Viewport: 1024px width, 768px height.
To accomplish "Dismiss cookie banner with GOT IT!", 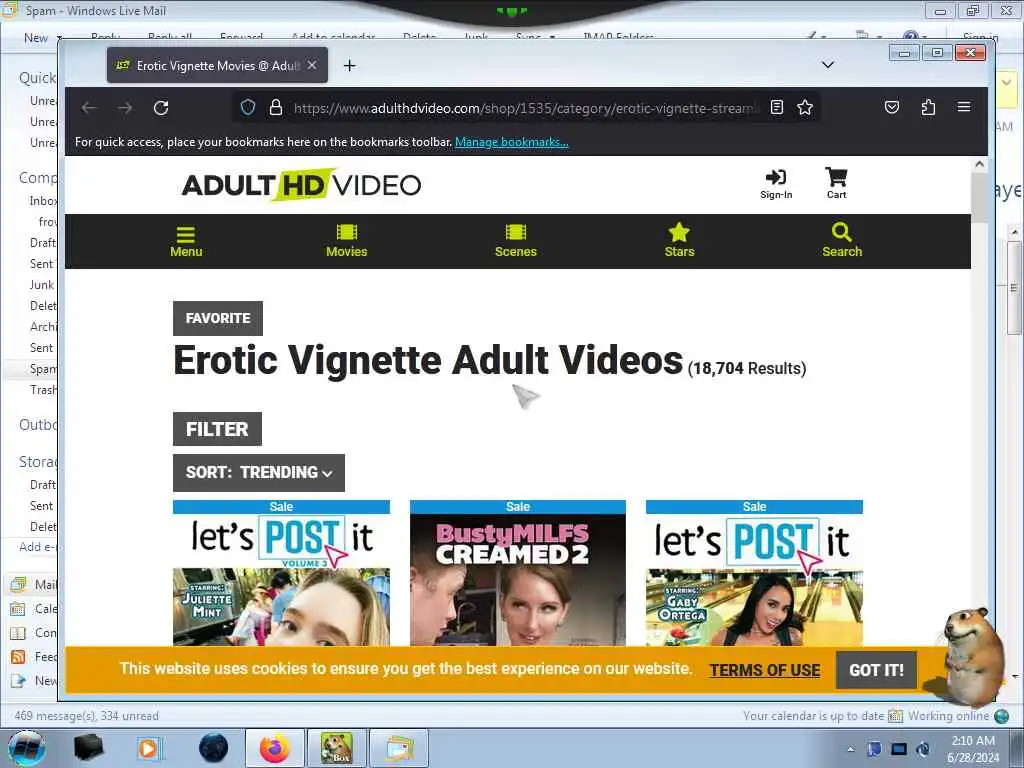I will pos(876,670).
